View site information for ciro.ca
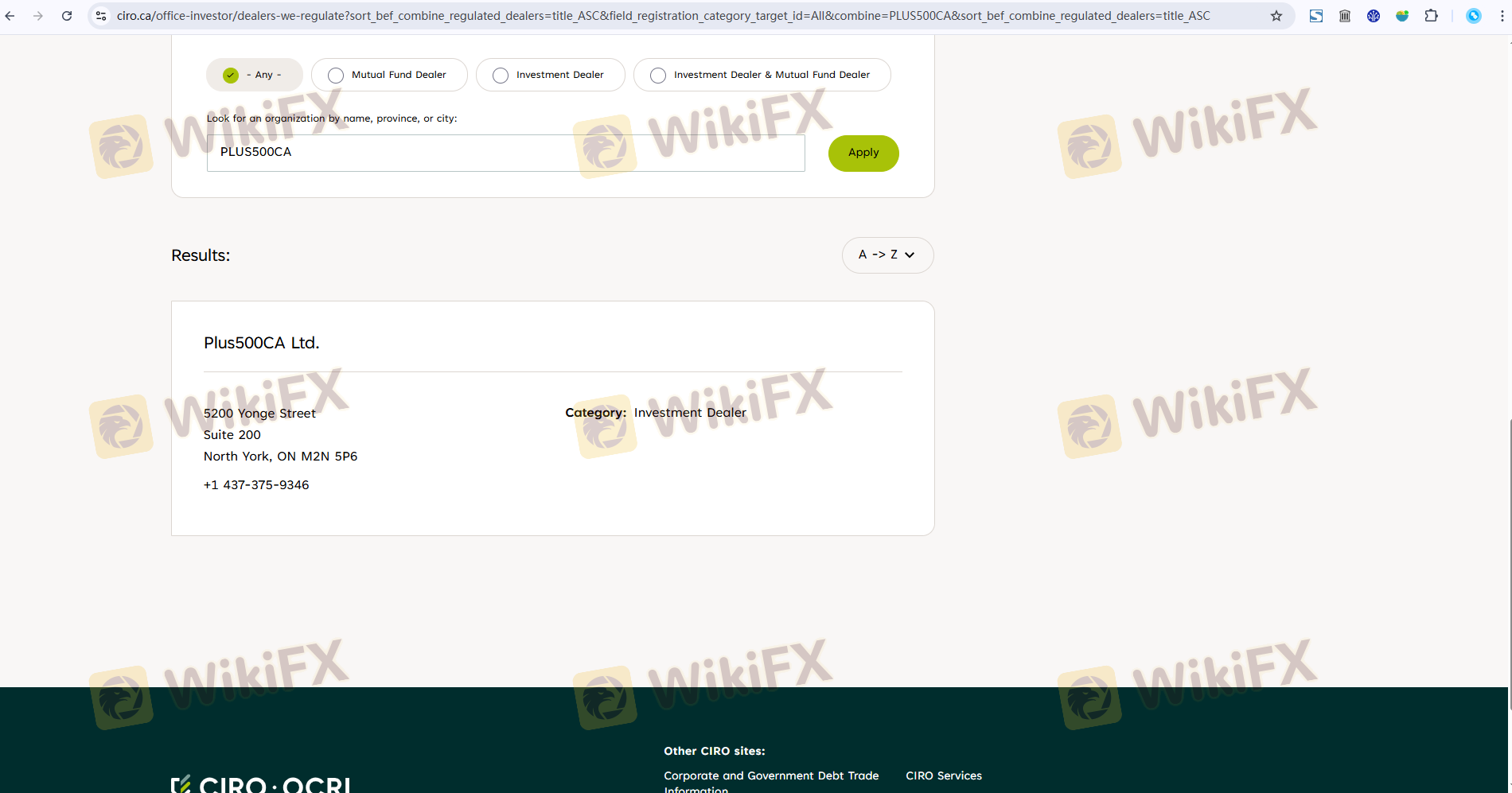This screenshot has height=793, width=1512. (101, 16)
